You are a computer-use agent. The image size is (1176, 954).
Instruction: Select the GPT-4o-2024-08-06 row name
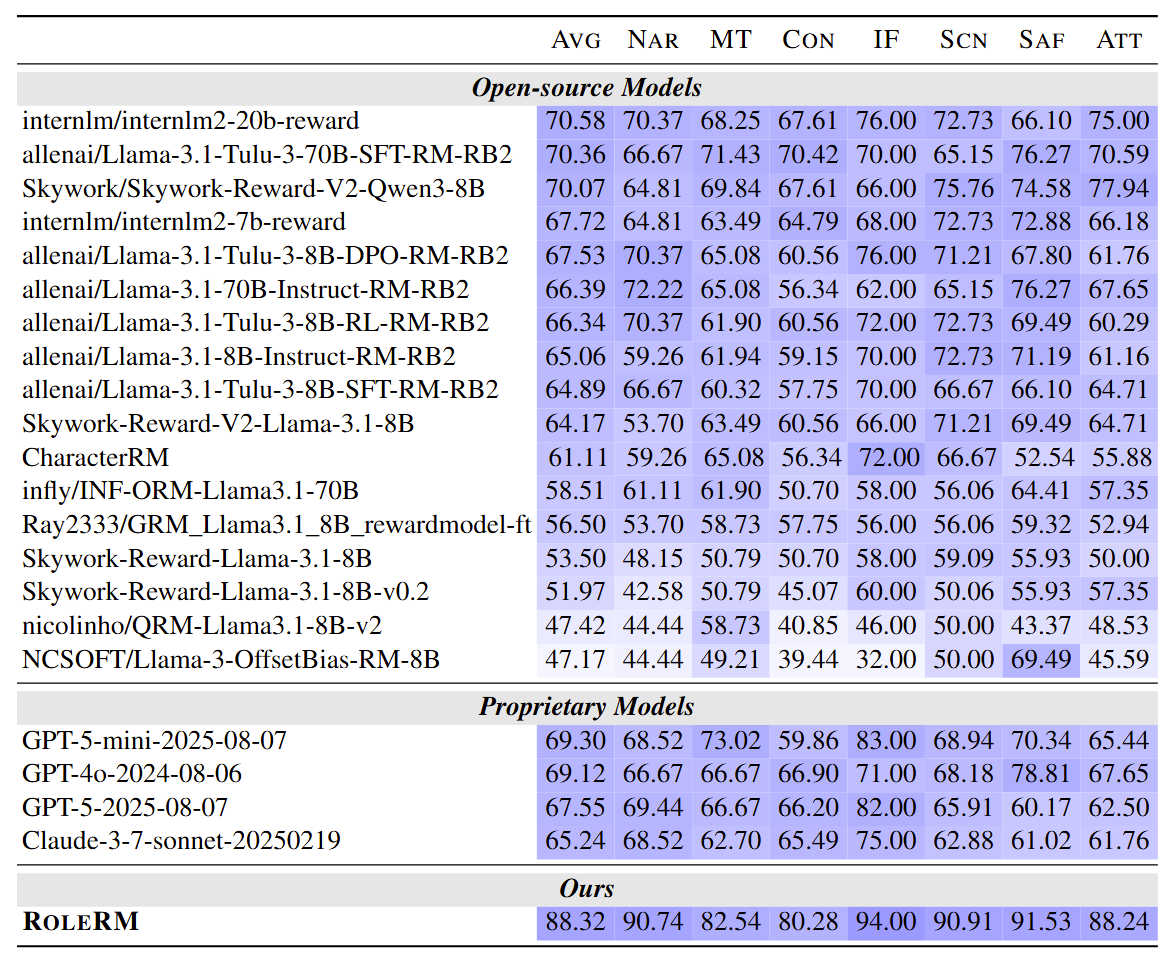click(x=132, y=774)
